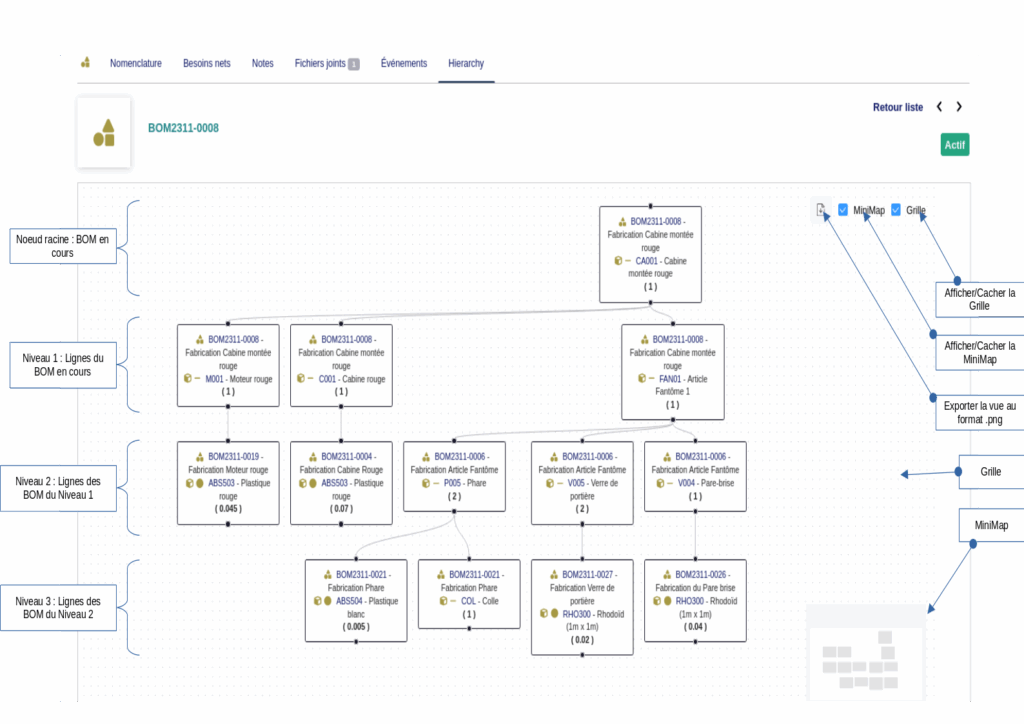The height and width of the screenshot is (724, 1024).
Task: Click the large BOM shapes thumbnail in header
Action: point(104,132)
